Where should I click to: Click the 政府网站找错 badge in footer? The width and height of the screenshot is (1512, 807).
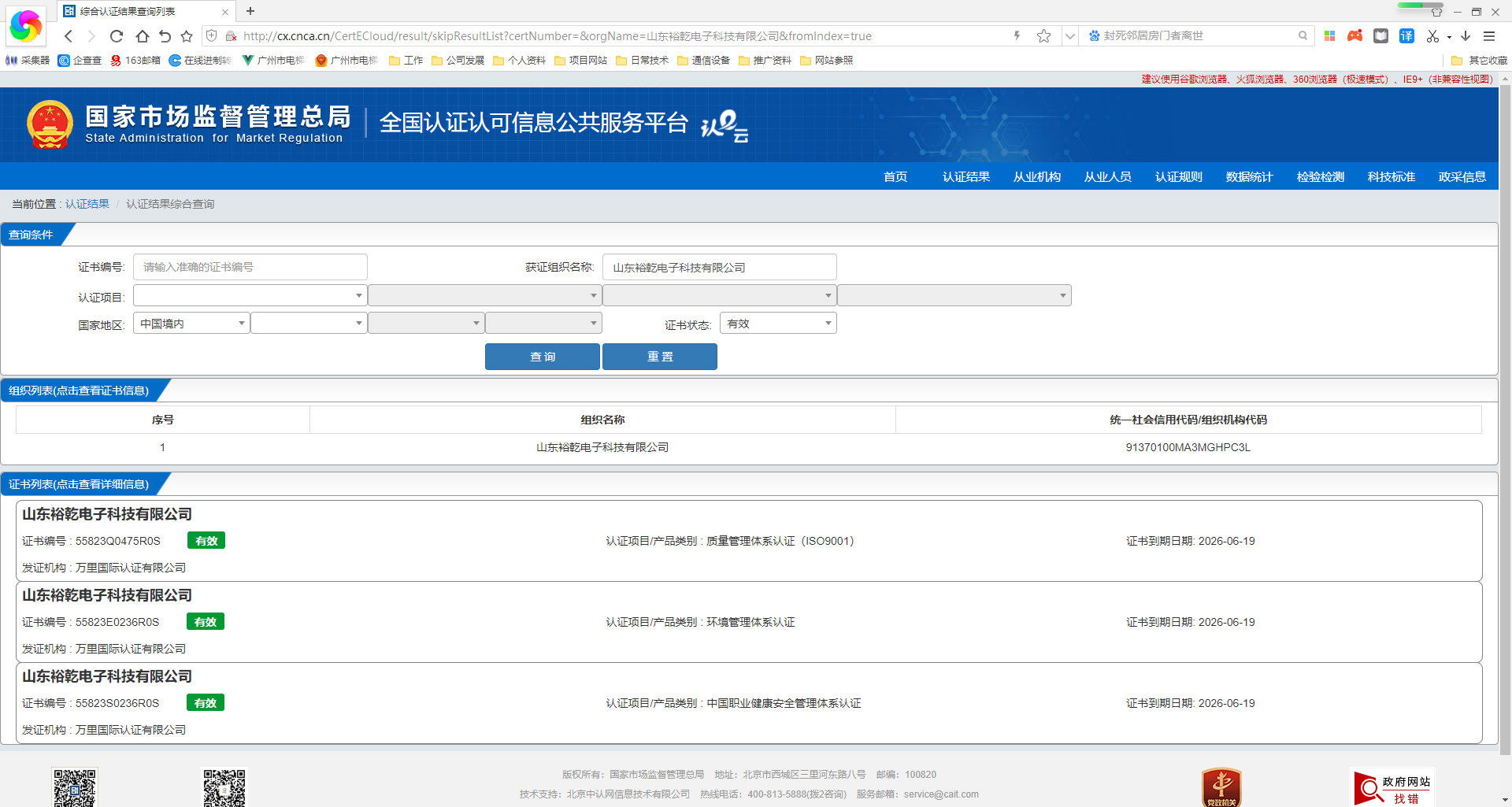[x=1392, y=786]
